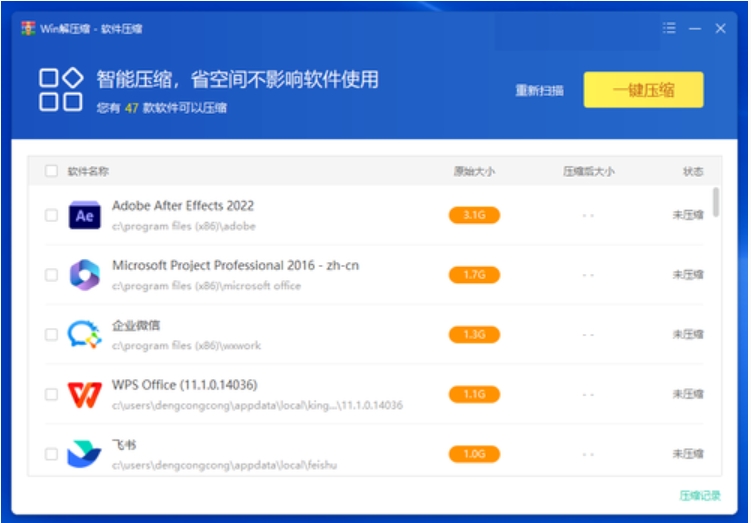Check the 飞书 row checkbox
The height and width of the screenshot is (523, 751).
coord(51,454)
